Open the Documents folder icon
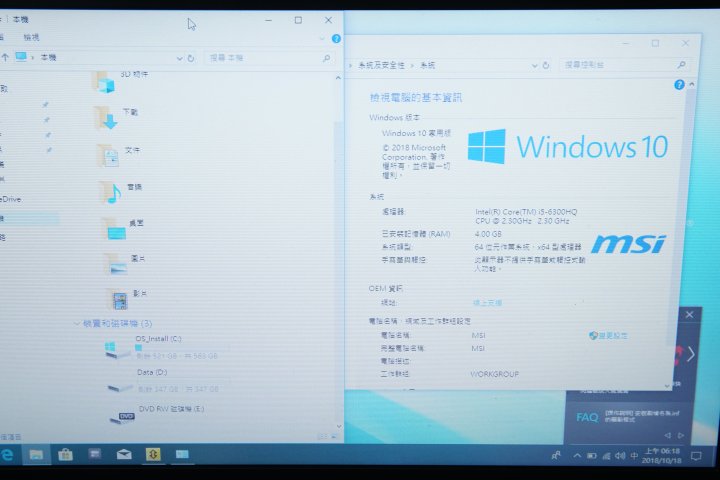The width and height of the screenshot is (720, 480). point(108,155)
